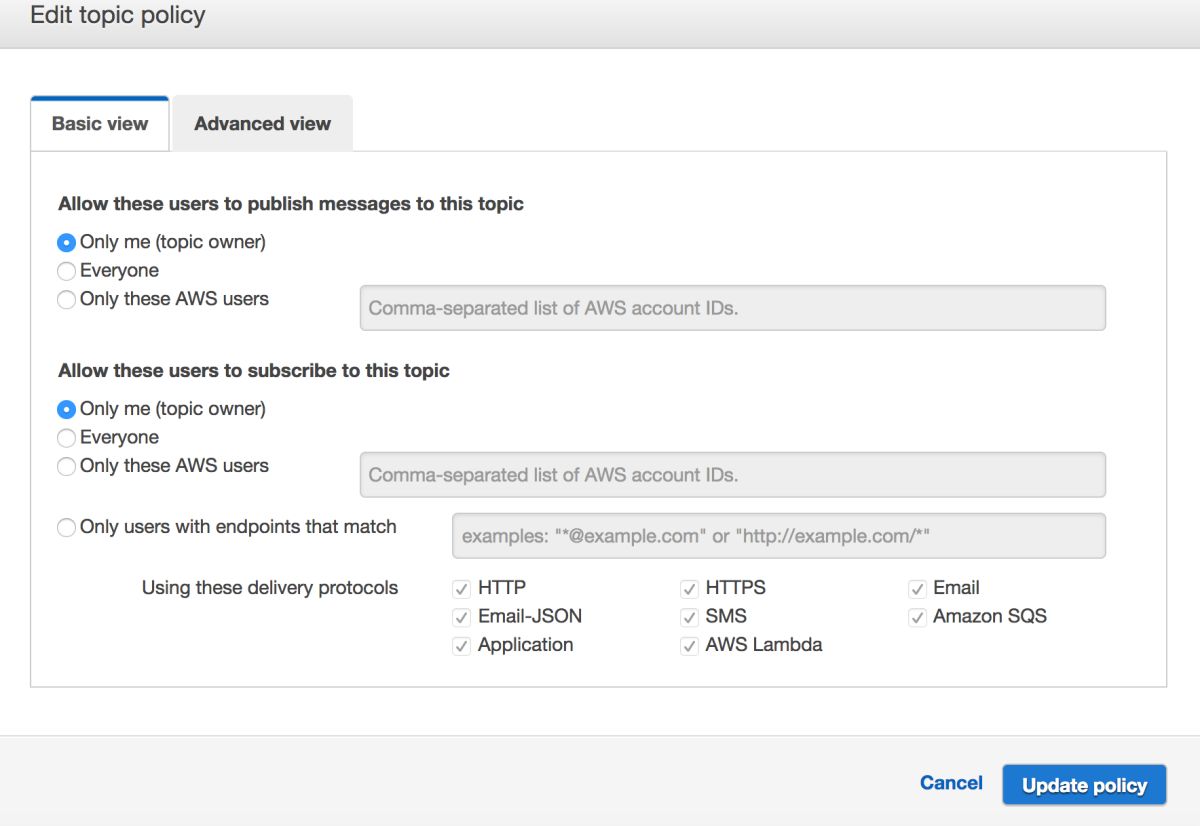Toggle the Amazon SQS protocol checkbox
The width and height of the screenshot is (1200, 826).
point(917,617)
